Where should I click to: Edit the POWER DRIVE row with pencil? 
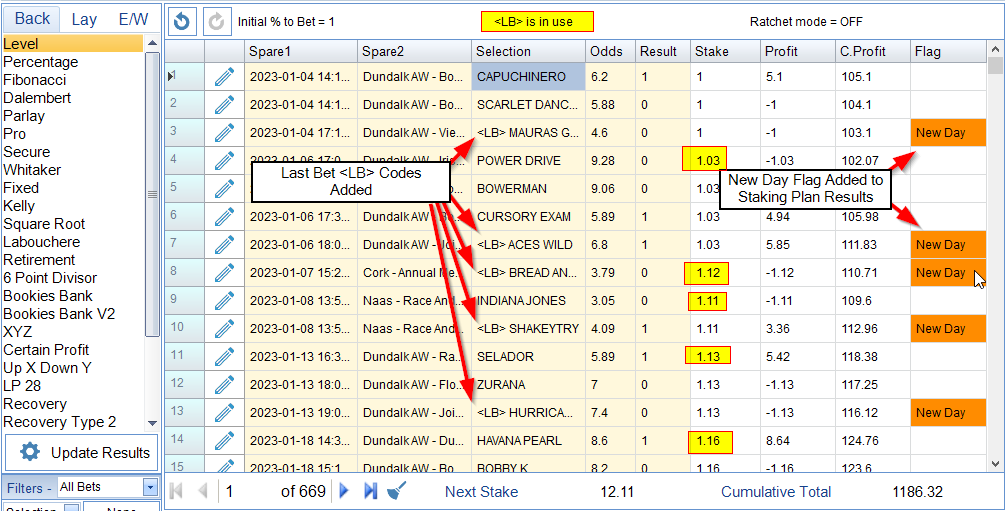click(224, 161)
